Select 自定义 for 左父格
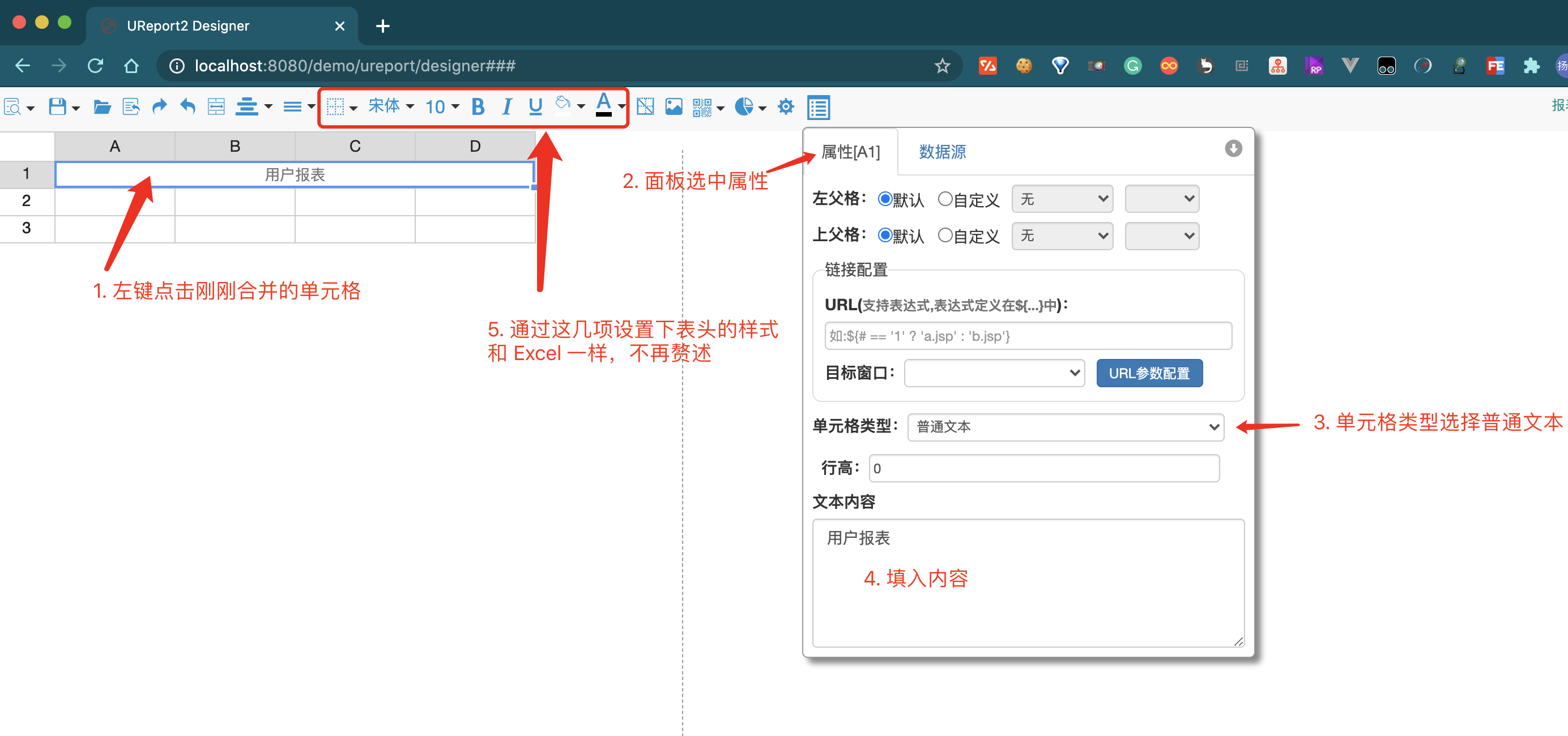Viewport: 1568px width, 736px height. tap(945, 199)
